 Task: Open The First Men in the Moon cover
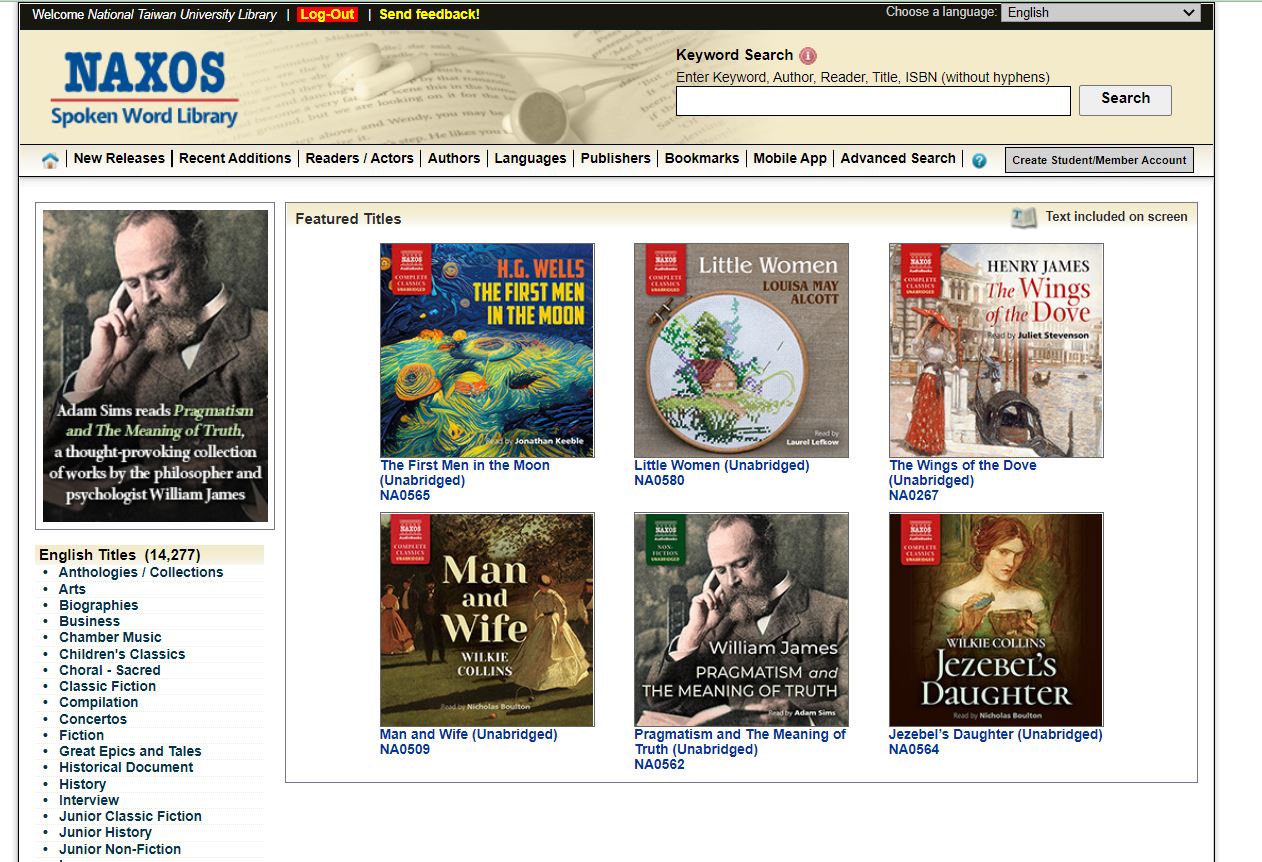coord(487,350)
